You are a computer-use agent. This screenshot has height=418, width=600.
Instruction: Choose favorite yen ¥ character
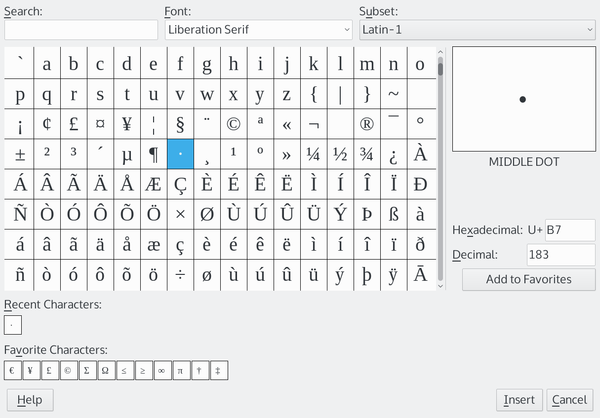(x=31, y=370)
